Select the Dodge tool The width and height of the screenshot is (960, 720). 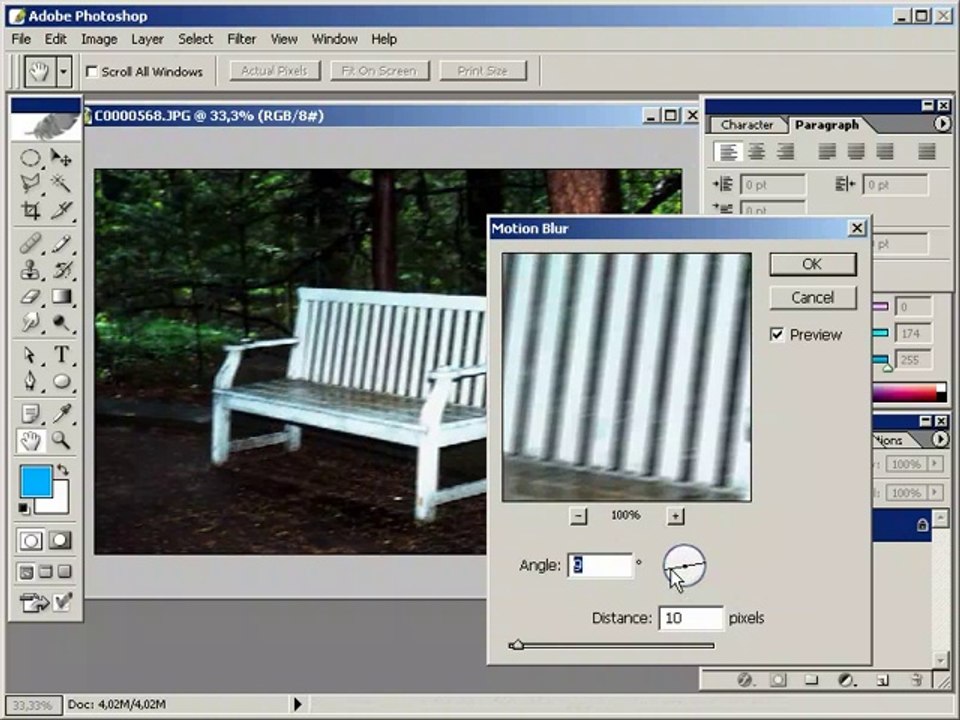coord(61,322)
